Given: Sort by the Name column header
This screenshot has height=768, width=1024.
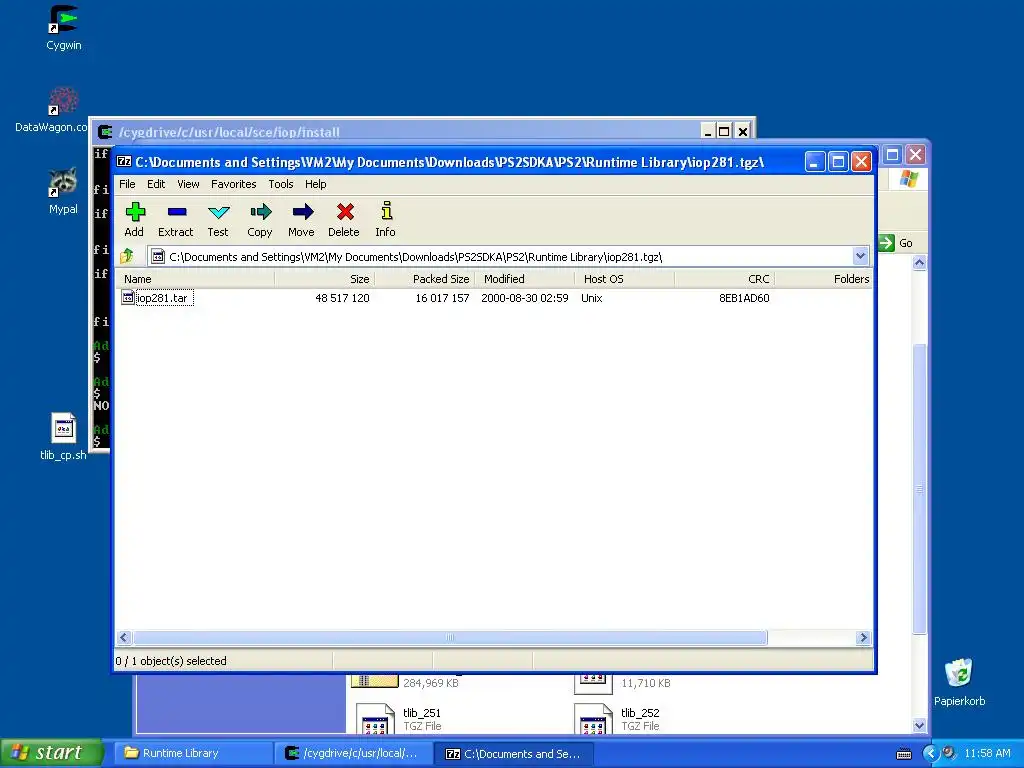Looking at the screenshot, I should pyautogui.click(x=195, y=279).
